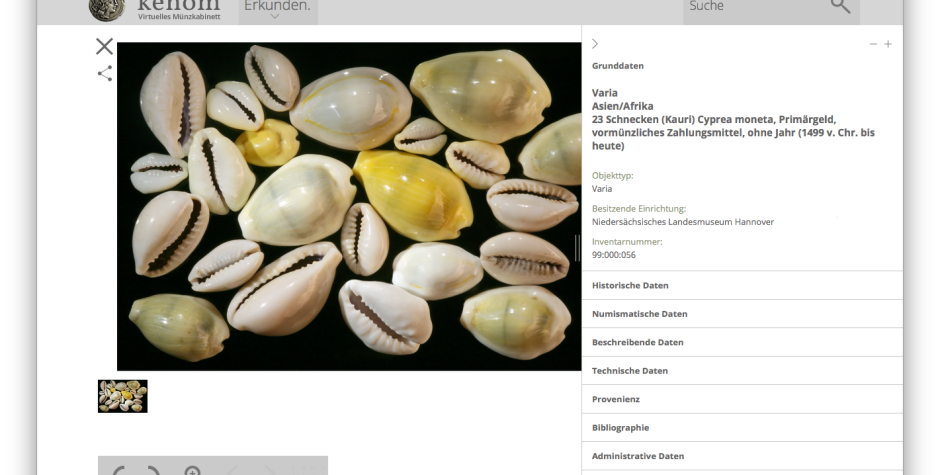Click the share icon beside the image
The width and height of the screenshot is (940, 475).
click(105, 74)
